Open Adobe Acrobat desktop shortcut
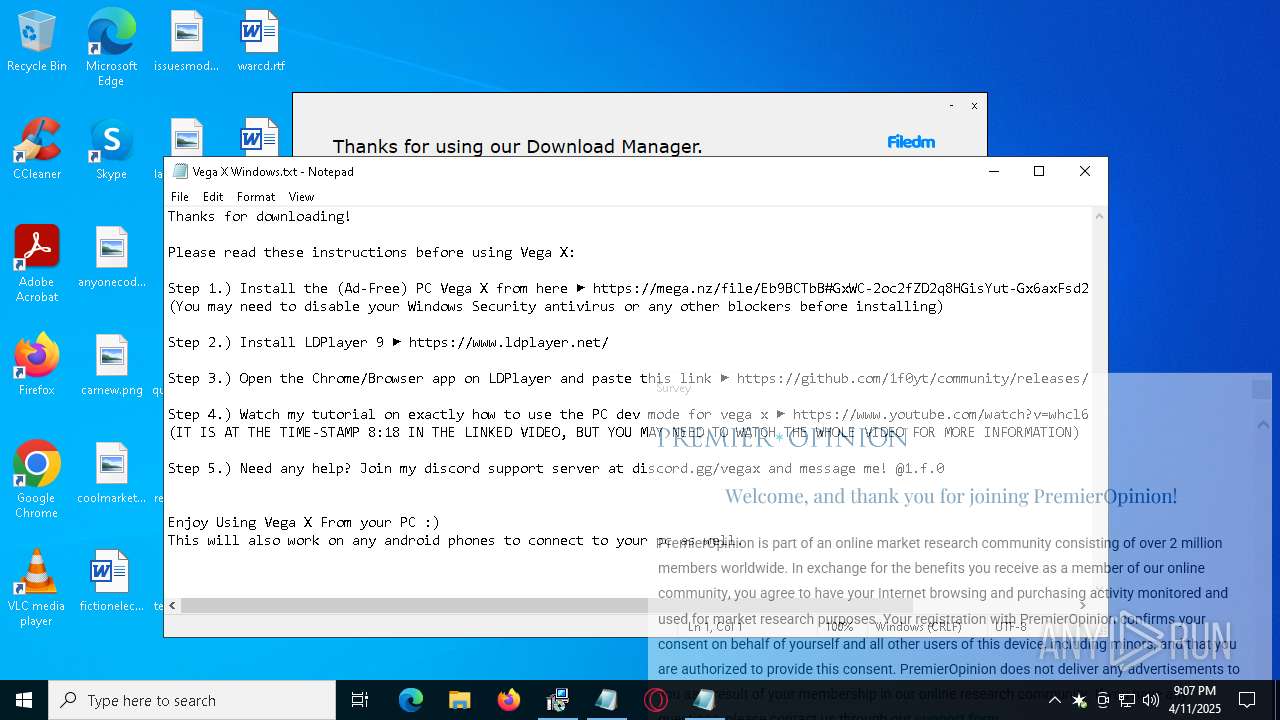1280x720 pixels. pos(37,264)
